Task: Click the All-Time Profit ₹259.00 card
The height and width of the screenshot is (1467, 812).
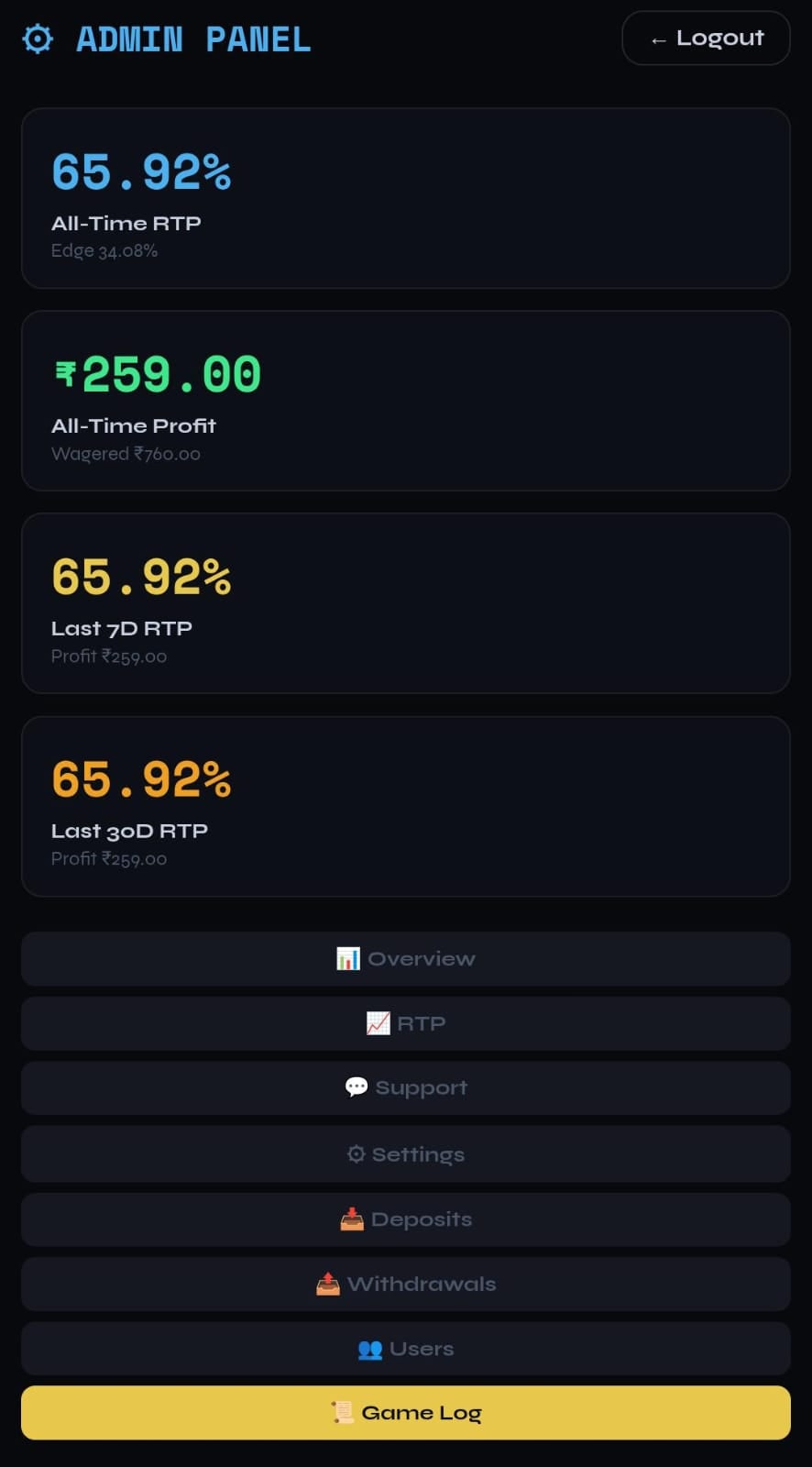Action: [x=405, y=401]
